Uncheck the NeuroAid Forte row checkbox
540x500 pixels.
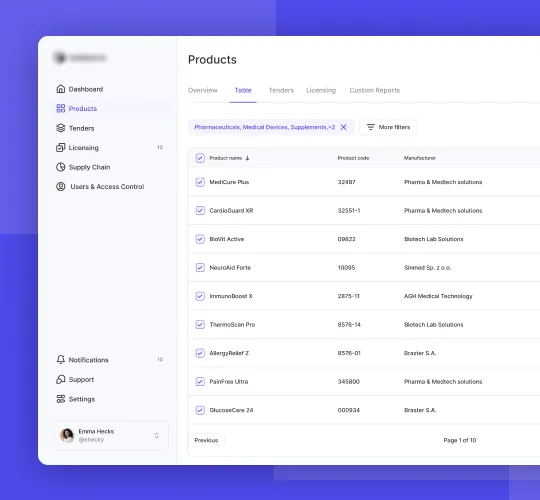point(200,268)
